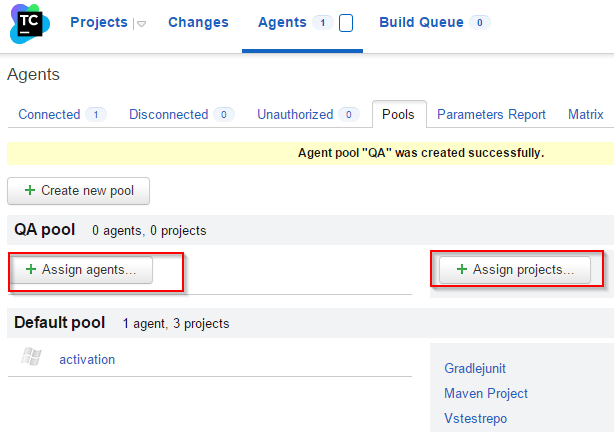Open the Changes page
614x432 pixels.
(198, 22)
